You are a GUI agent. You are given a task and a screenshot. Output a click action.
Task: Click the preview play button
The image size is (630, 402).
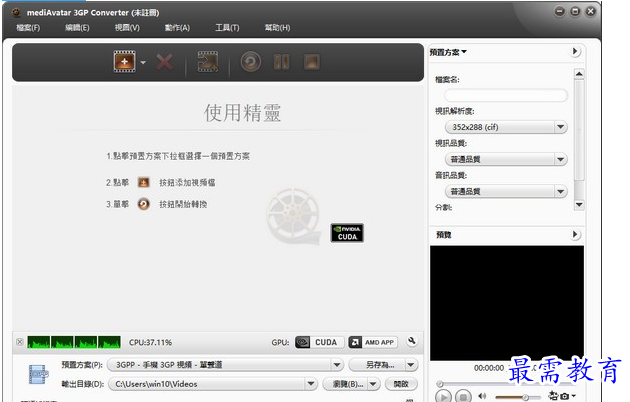pyautogui.click(x=444, y=397)
